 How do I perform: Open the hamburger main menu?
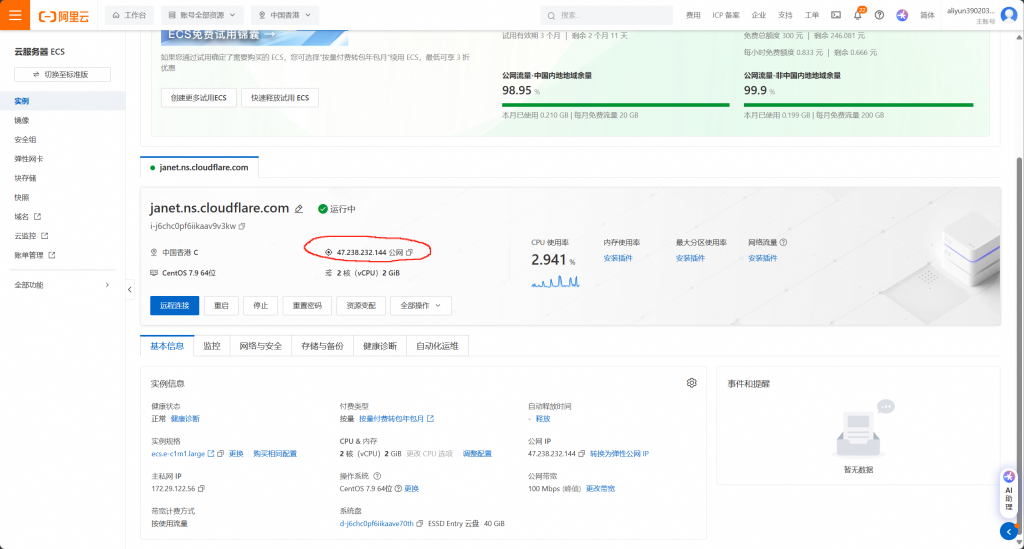click(x=14, y=14)
